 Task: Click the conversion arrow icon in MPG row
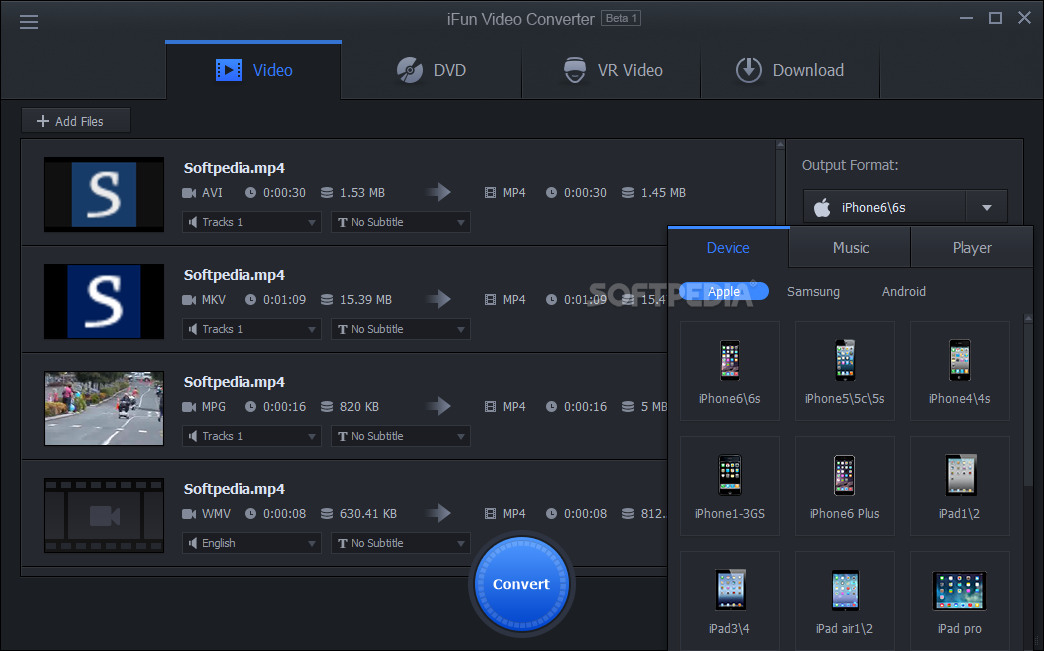(439, 406)
